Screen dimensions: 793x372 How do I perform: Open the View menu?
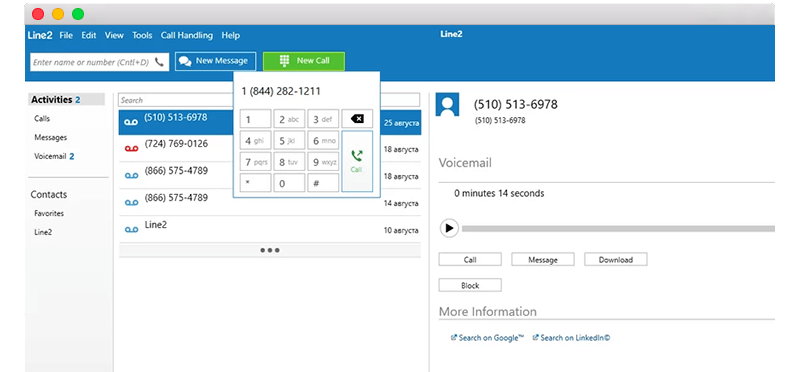tap(114, 35)
